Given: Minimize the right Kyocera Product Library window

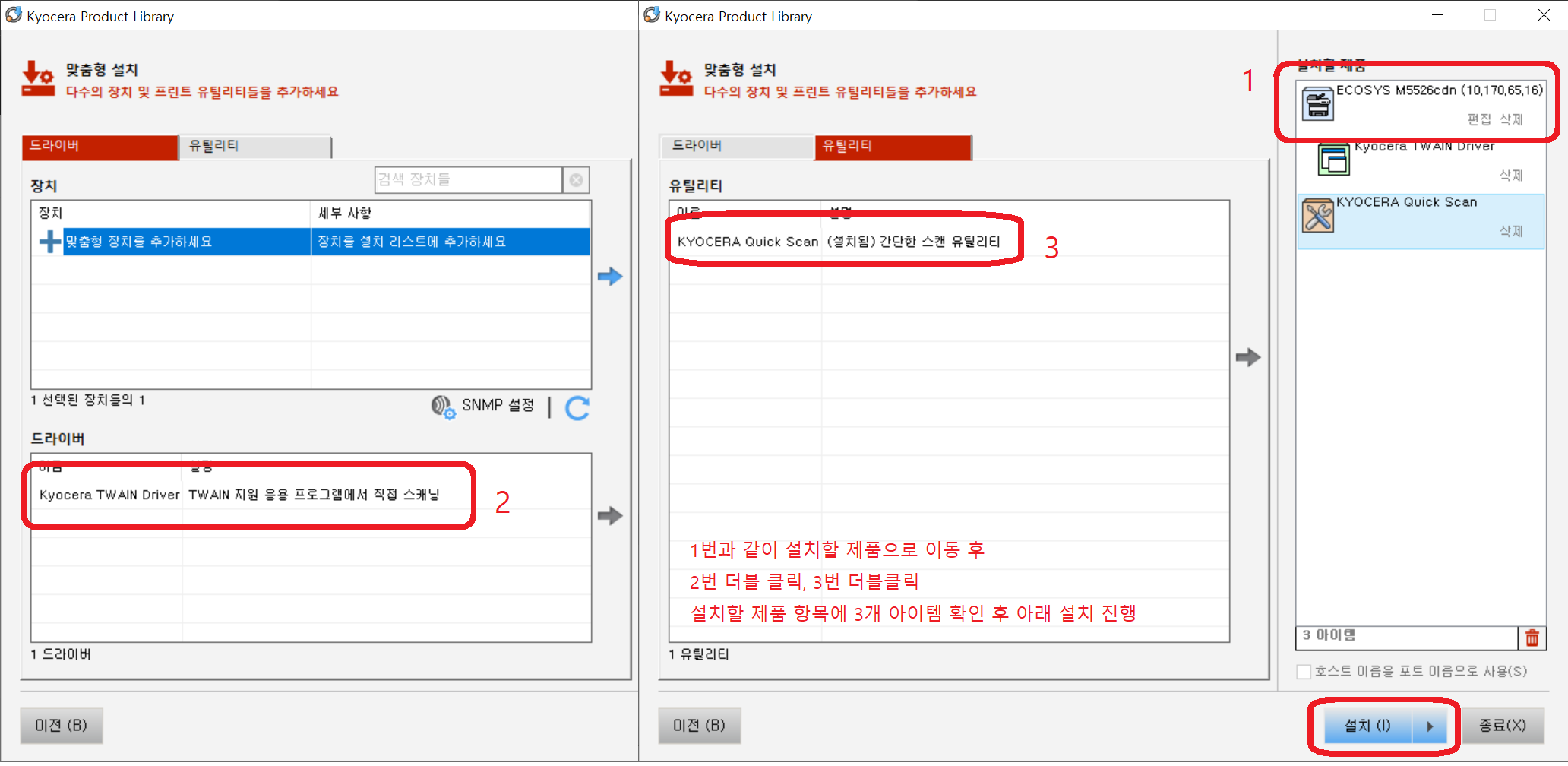Looking at the screenshot, I should (1437, 15).
